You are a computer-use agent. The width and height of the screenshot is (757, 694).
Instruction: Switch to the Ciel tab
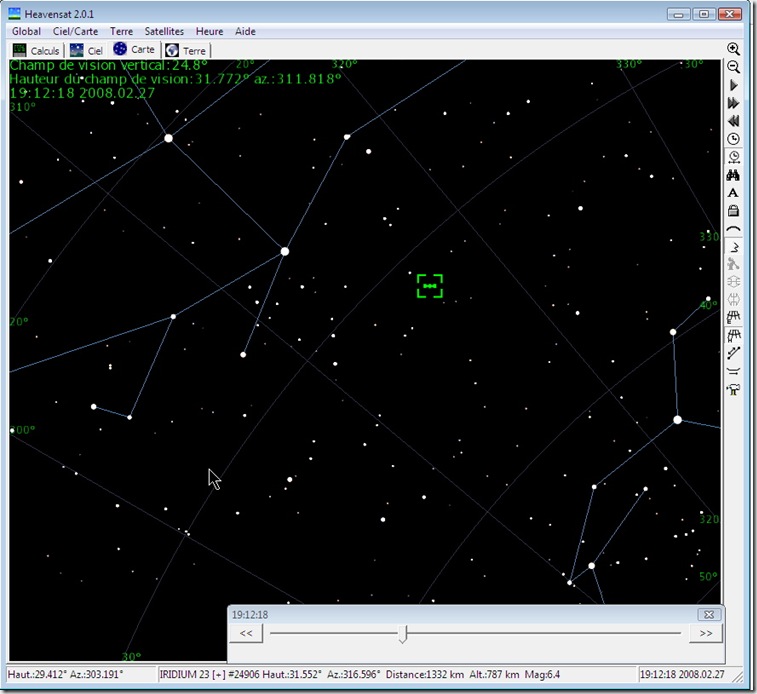tap(86, 50)
